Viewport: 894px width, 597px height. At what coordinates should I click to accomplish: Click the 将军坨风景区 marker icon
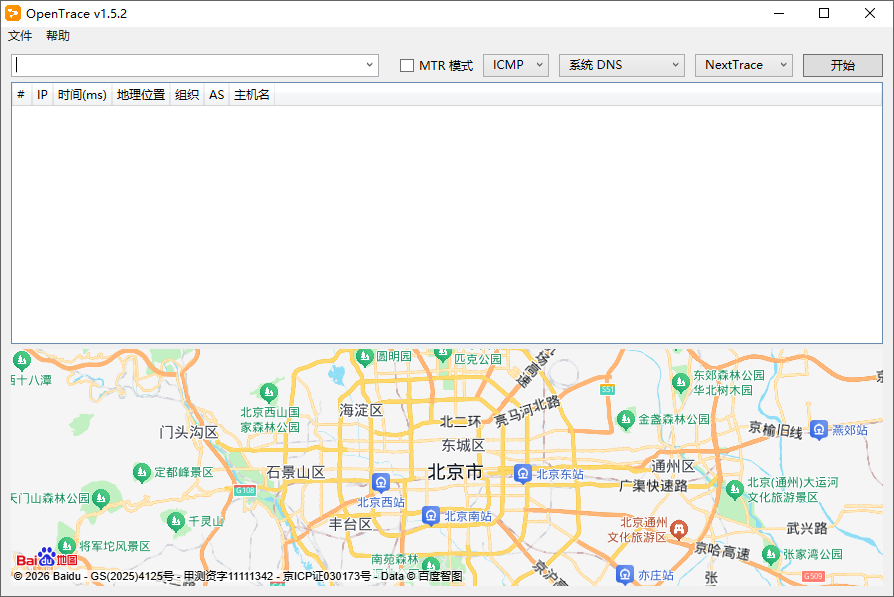pos(67,546)
